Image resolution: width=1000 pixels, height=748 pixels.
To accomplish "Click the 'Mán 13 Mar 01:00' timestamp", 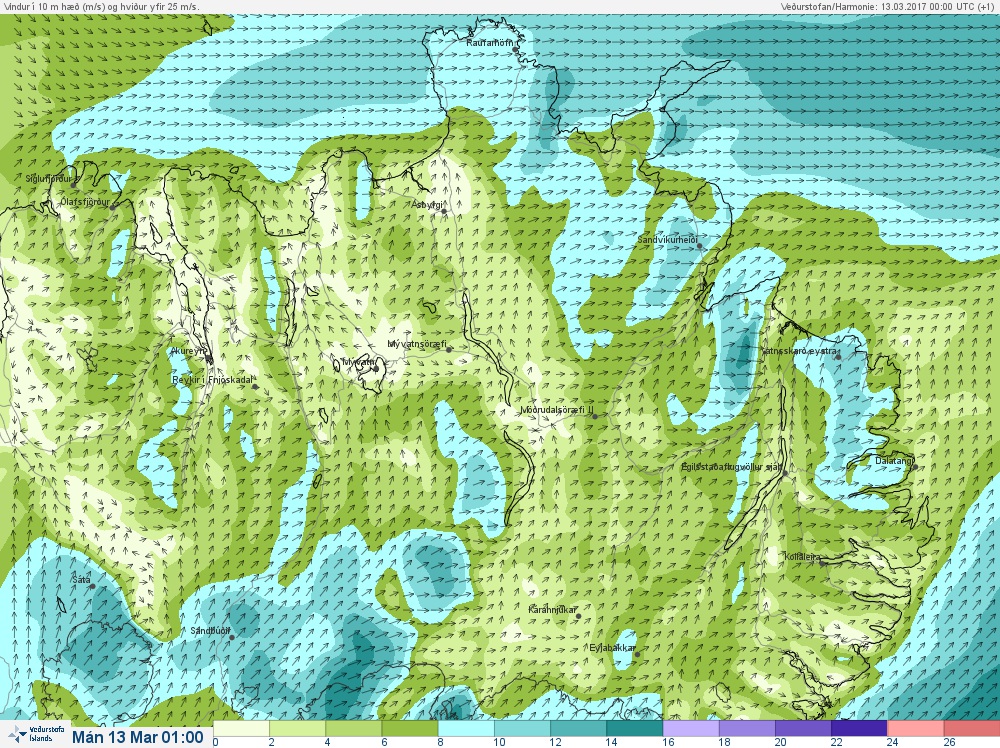I will tap(138, 737).
